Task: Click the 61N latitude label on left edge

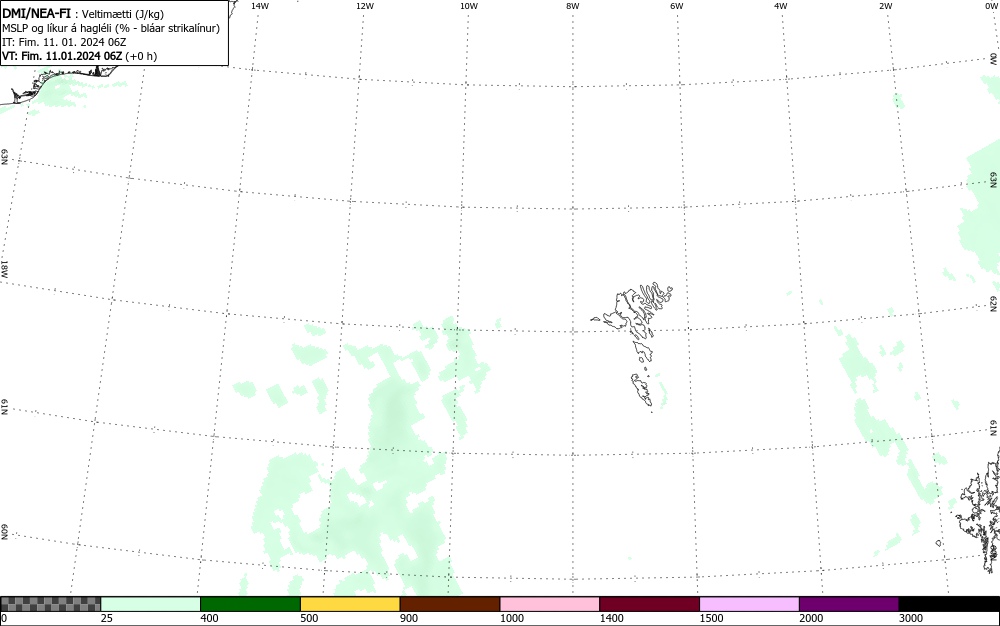Action: click(x=4, y=407)
